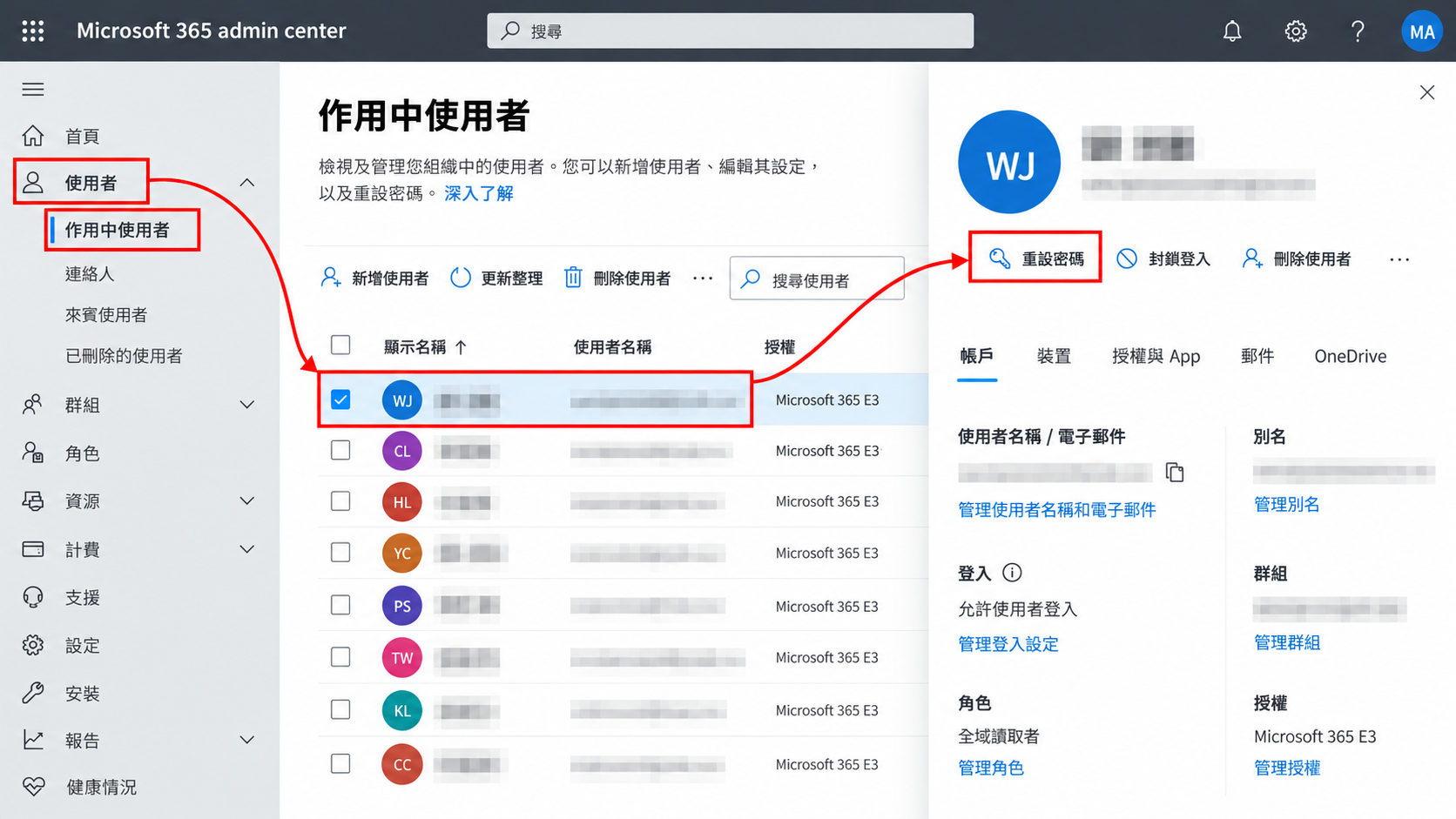
Task: Uncheck the WJ user row checkbox
Action: [340, 399]
